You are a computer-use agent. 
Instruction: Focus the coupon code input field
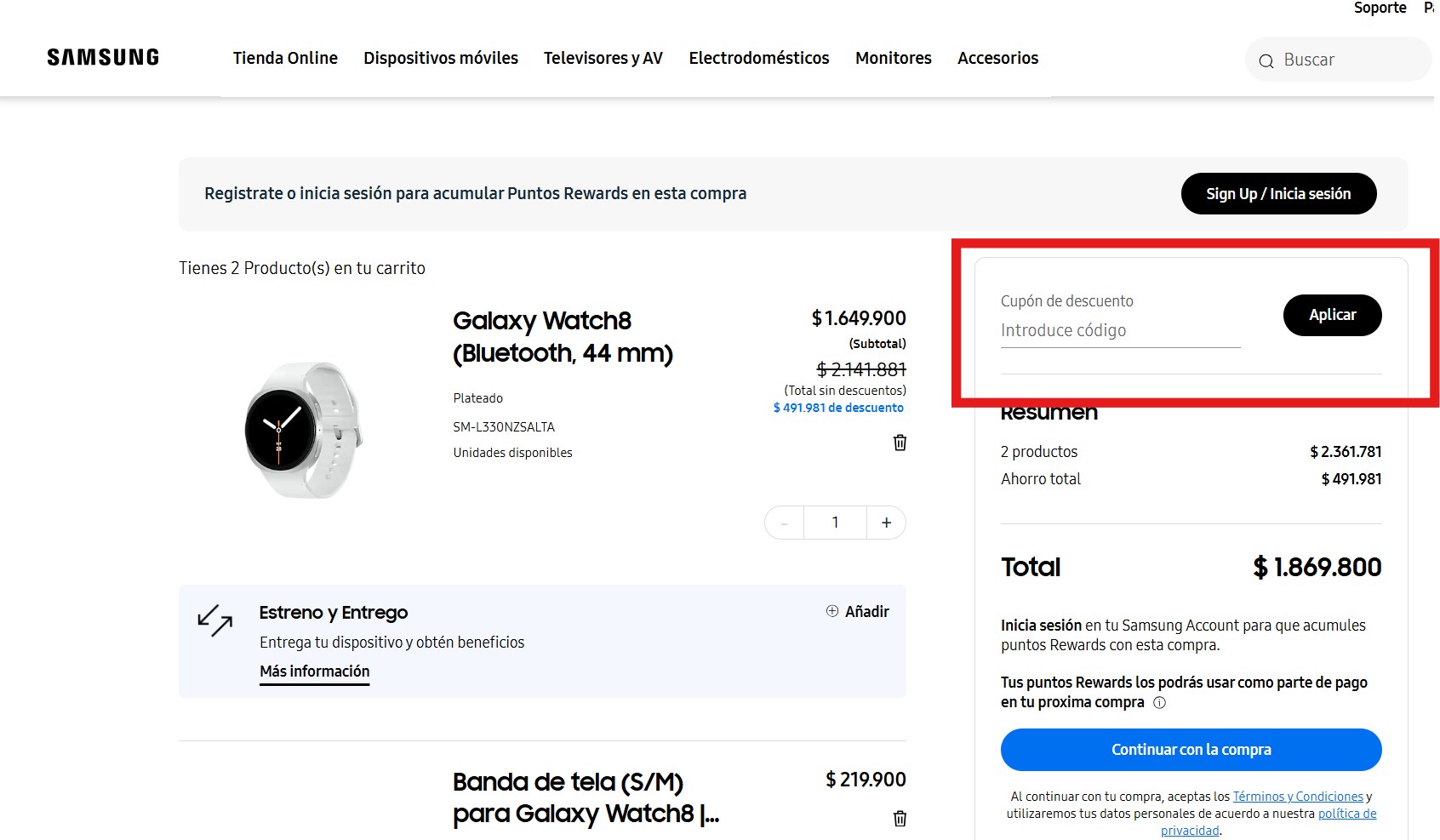coord(1120,331)
